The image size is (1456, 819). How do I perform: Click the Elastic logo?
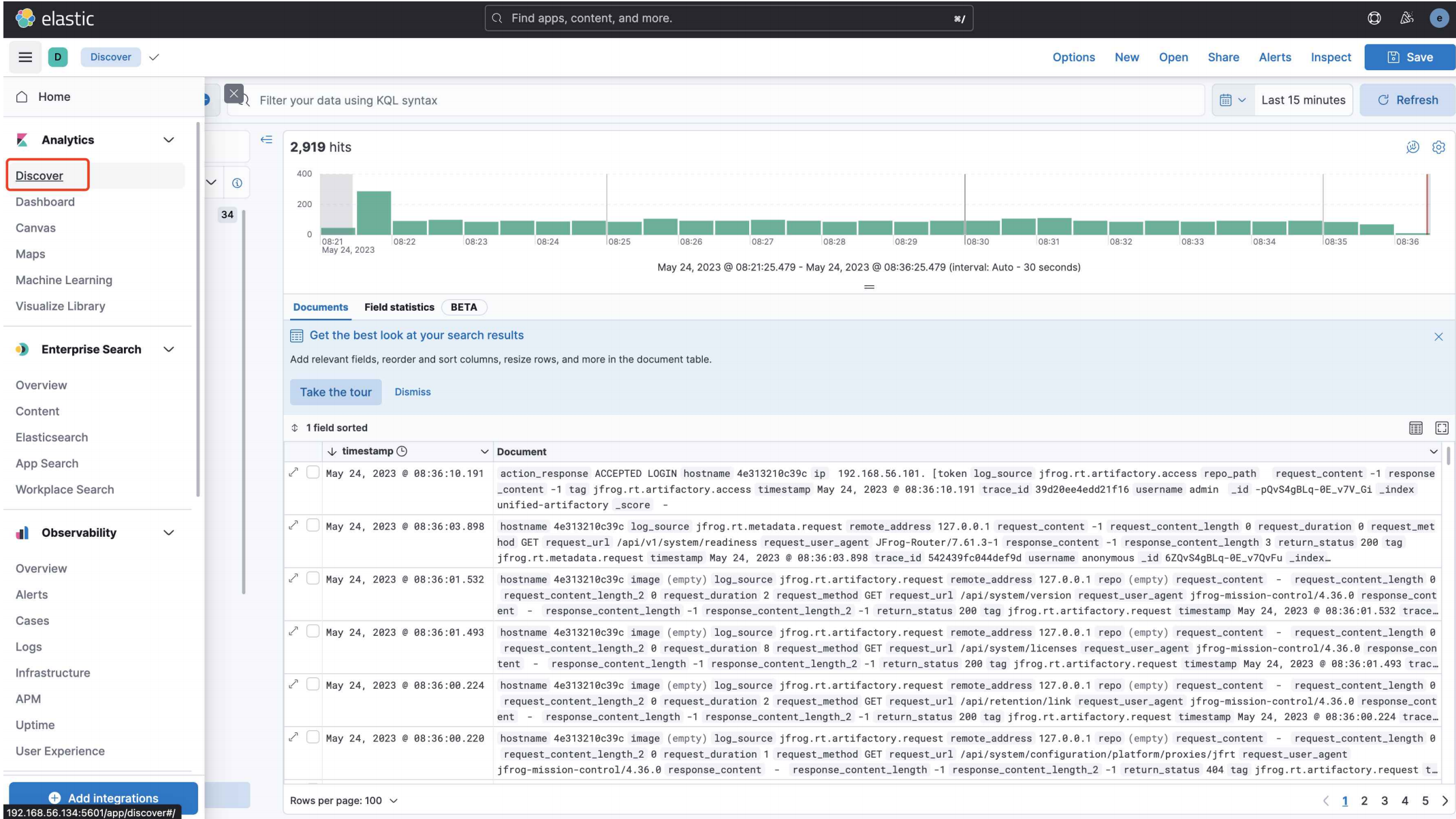click(x=54, y=18)
